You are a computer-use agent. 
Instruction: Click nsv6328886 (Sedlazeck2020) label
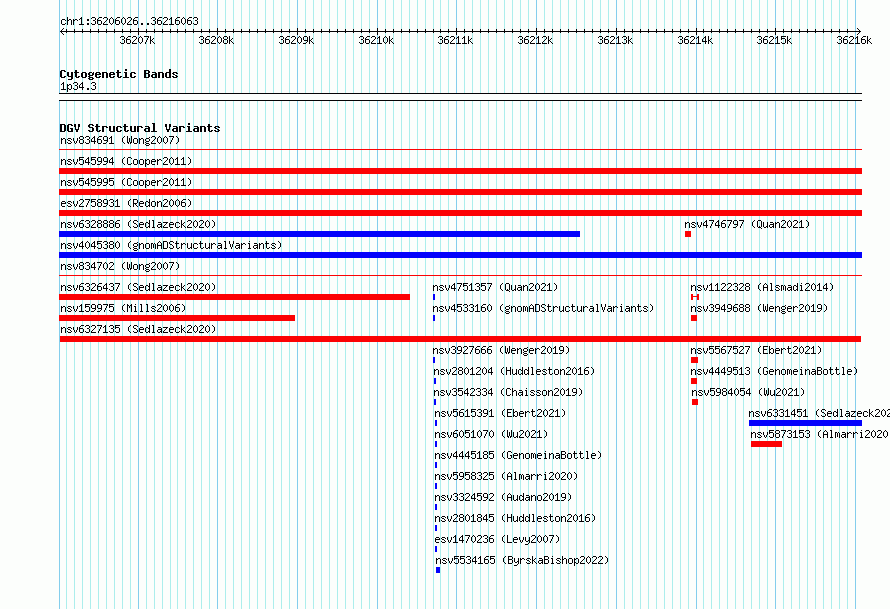point(138,224)
